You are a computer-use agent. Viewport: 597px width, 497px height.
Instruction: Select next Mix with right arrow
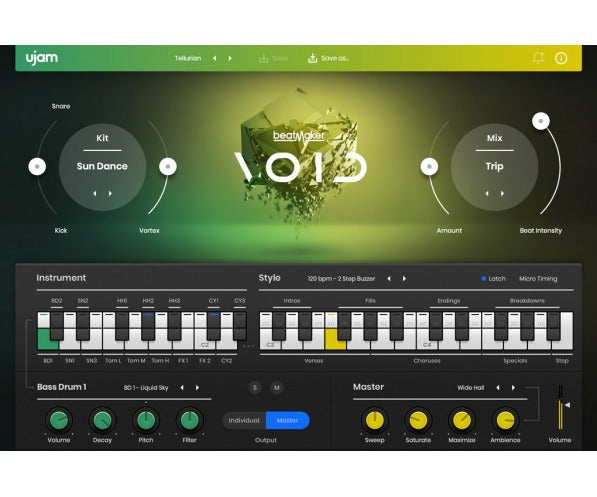[503, 193]
